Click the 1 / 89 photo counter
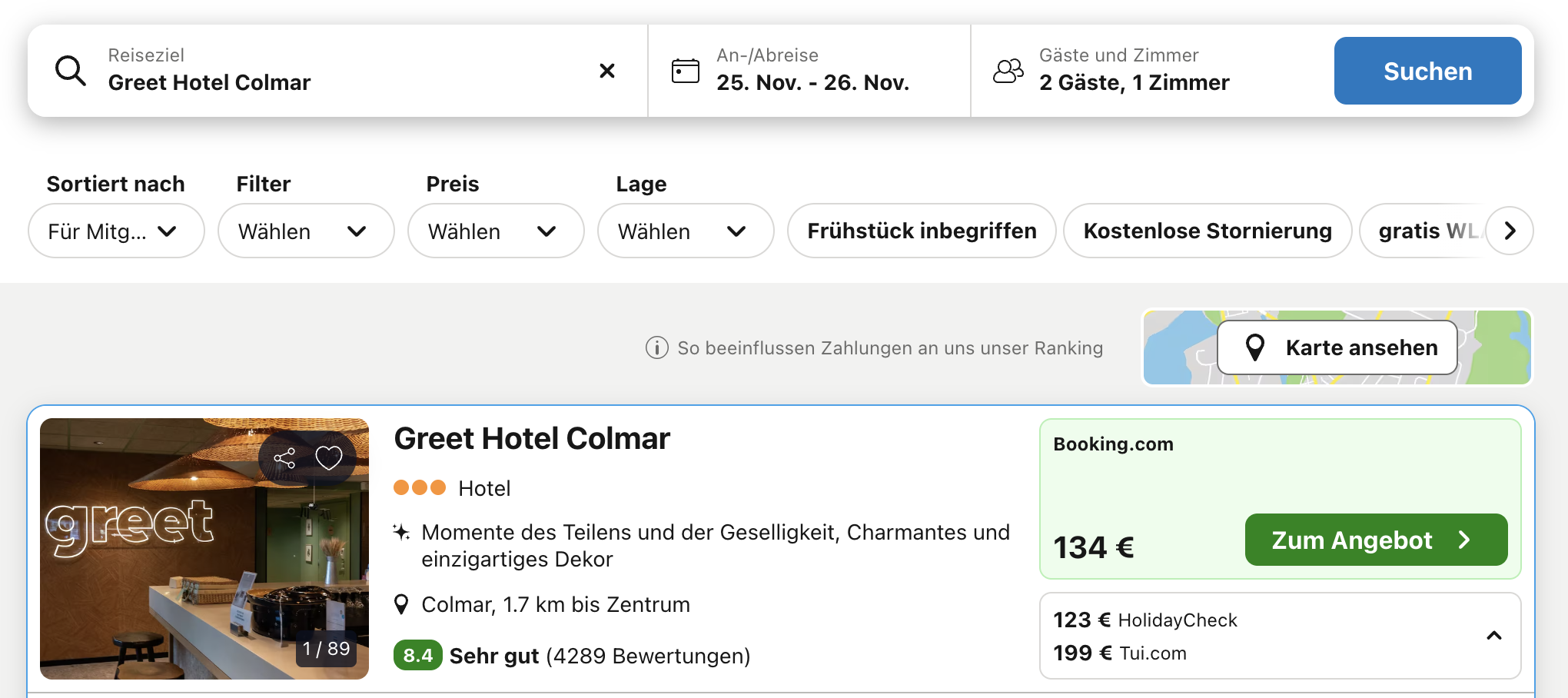1568x698 pixels. click(x=326, y=649)
